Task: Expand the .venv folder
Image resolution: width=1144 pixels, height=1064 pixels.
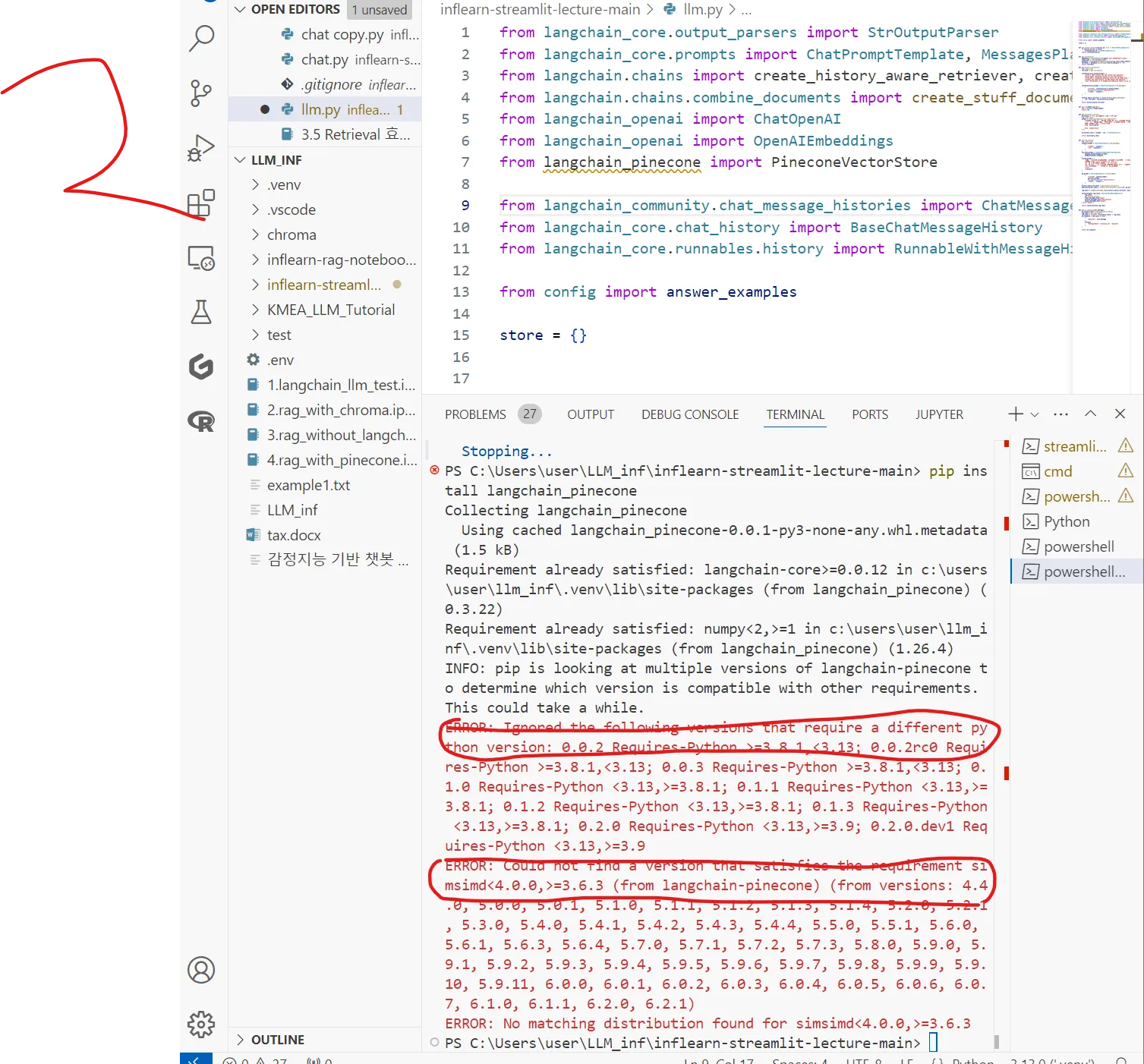Action: [x=325, y=184]
